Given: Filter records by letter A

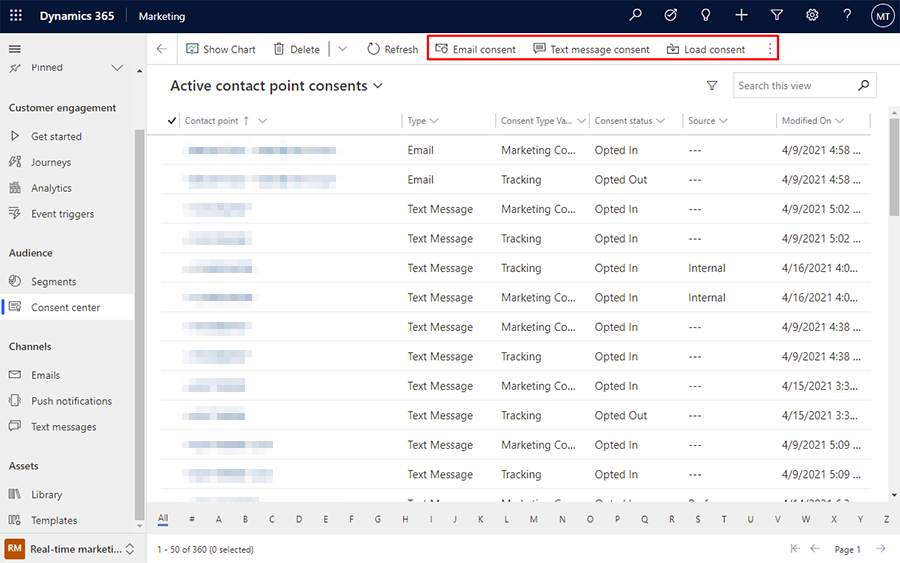Looking at the screenshot, I should [x=219, y=519].
